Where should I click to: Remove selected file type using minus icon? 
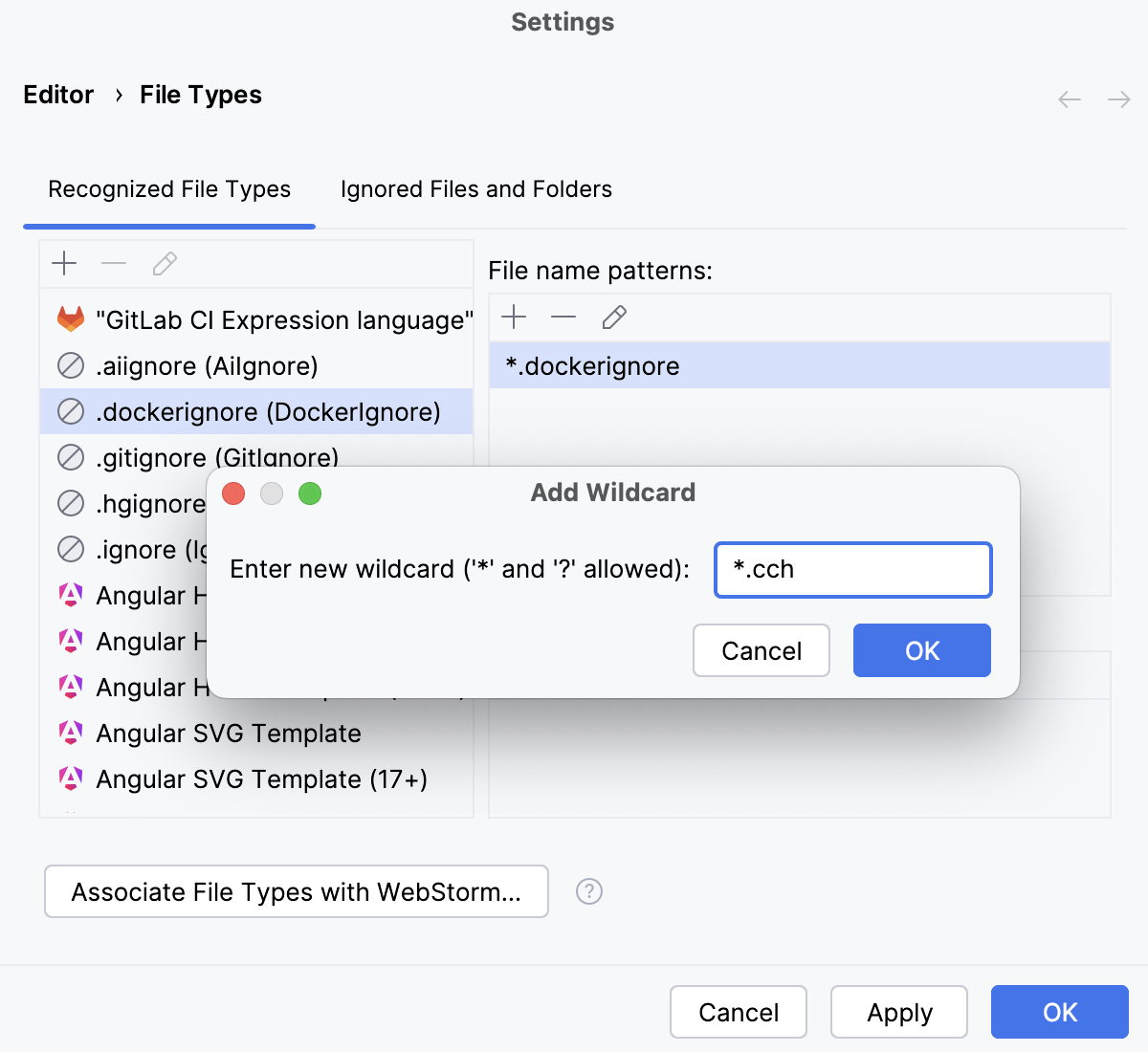(114, 264)
